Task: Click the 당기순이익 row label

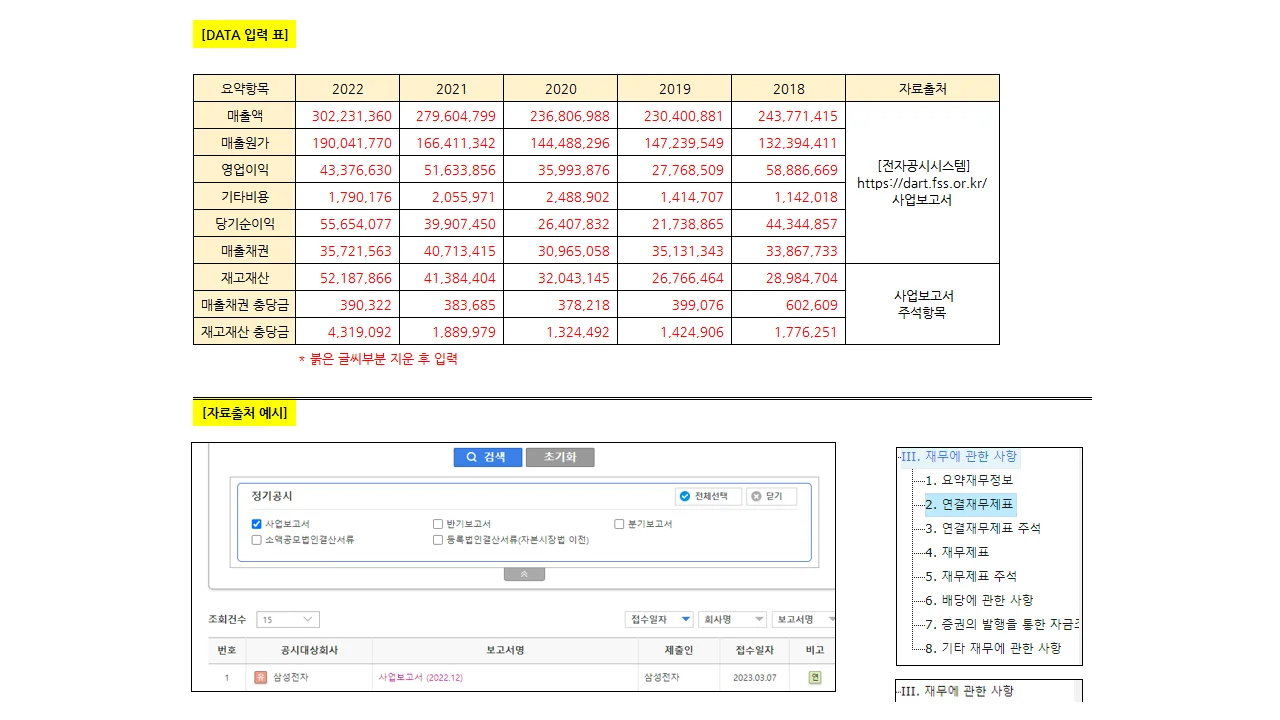Action: 245,223
